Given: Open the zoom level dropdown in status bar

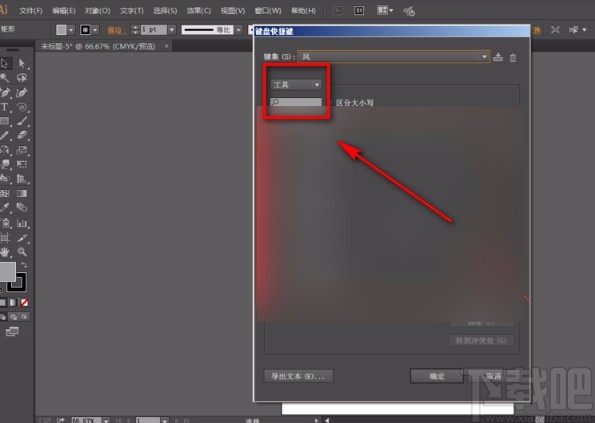Looking at the screenshot, I should point(106,420).
